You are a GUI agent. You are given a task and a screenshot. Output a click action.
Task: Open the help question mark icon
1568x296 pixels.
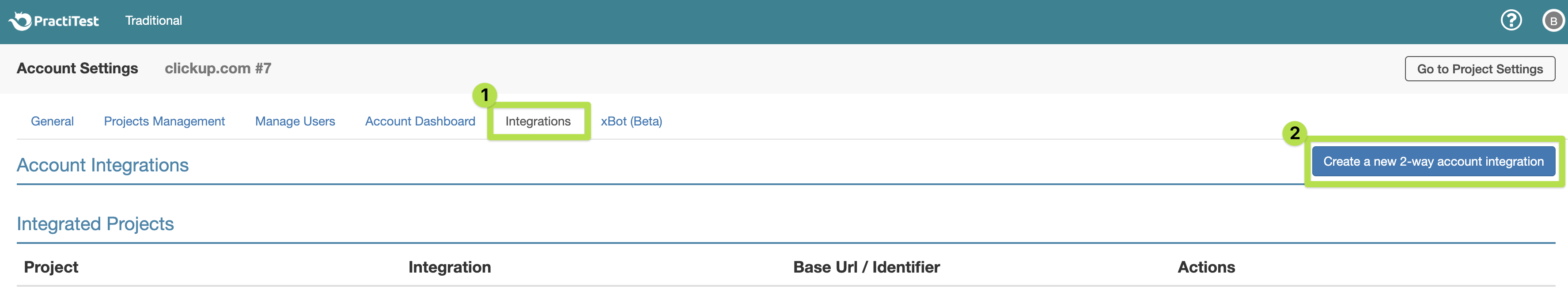(1510, 21)
